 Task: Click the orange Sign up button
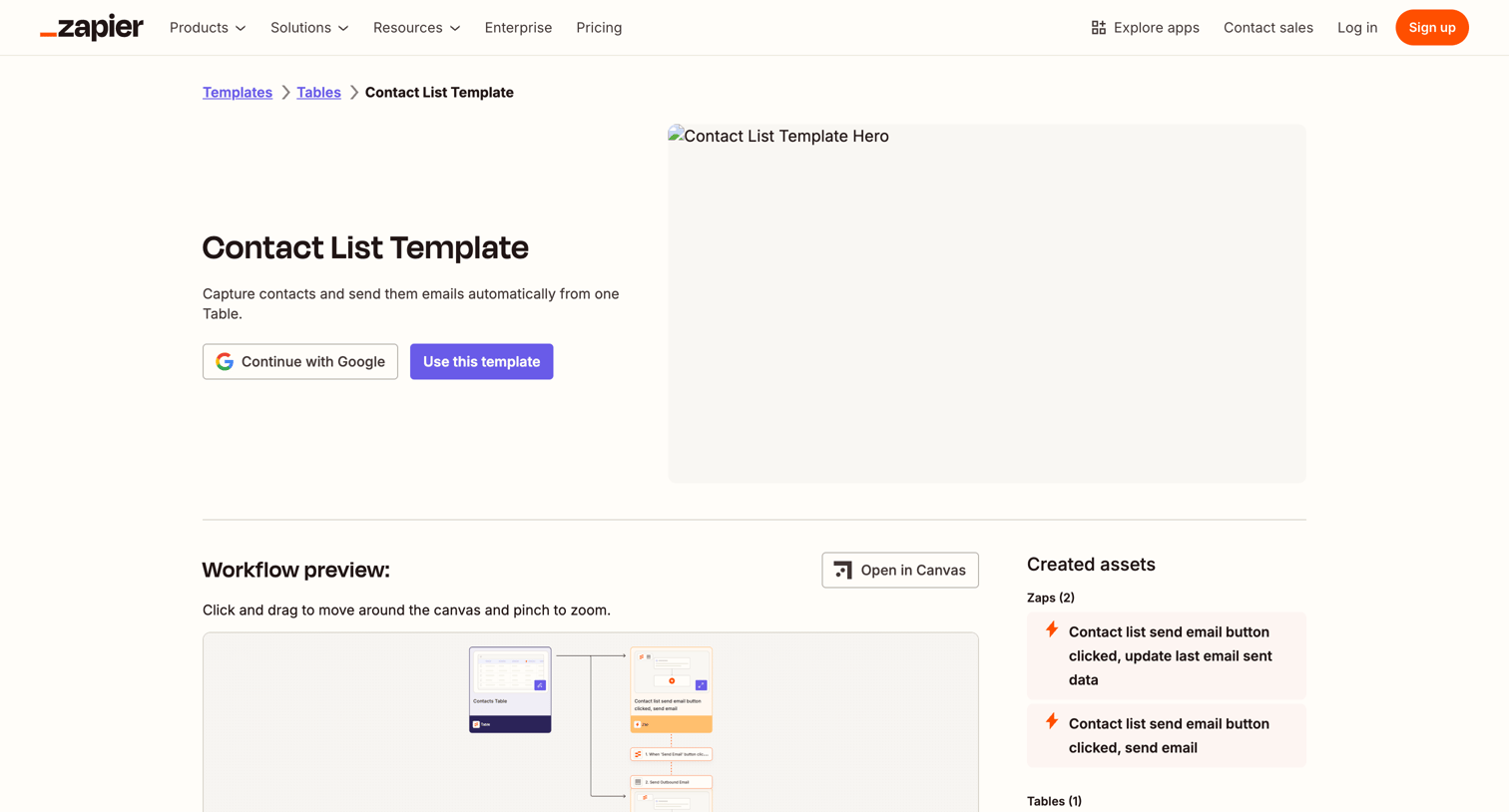click(1431, 28)
